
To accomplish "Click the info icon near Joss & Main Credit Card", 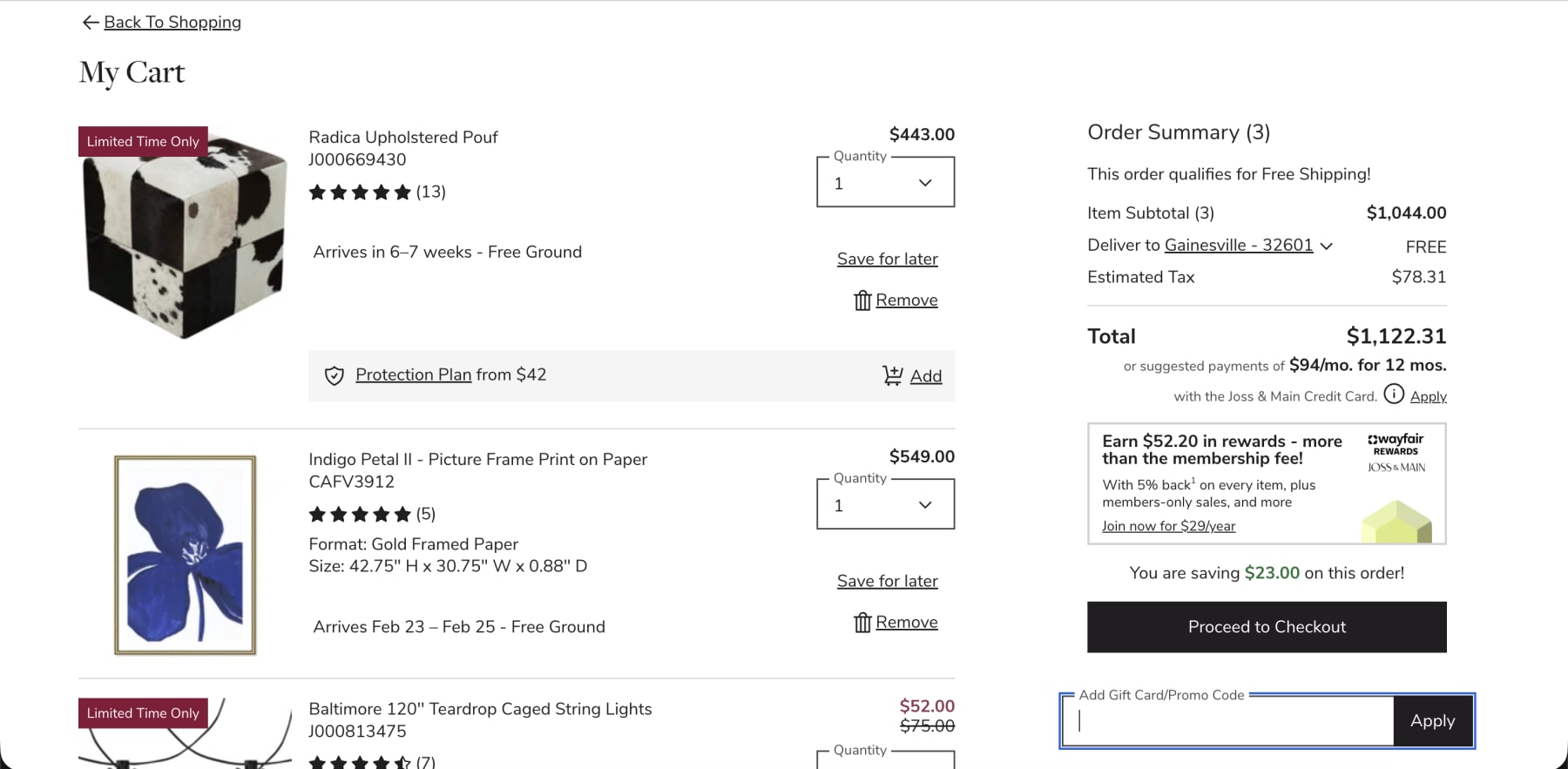I will [x=1394, y=395].
